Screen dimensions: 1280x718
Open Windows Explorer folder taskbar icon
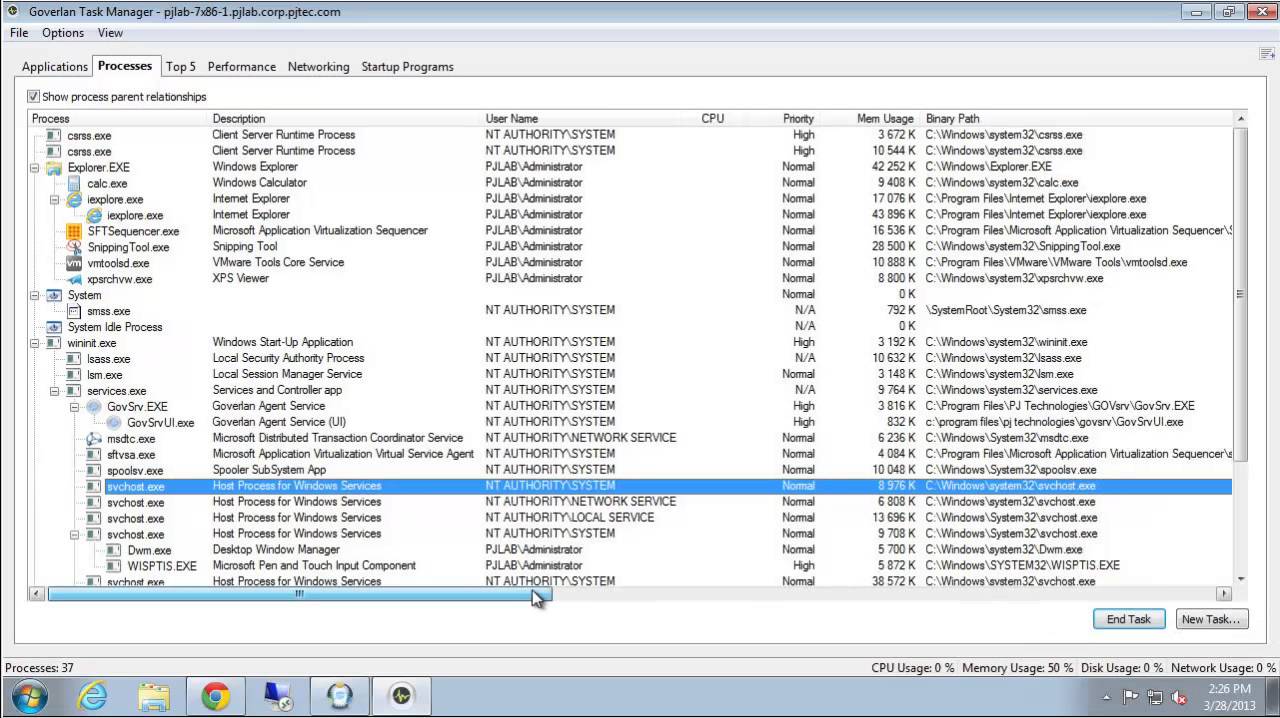coord(154,696)
